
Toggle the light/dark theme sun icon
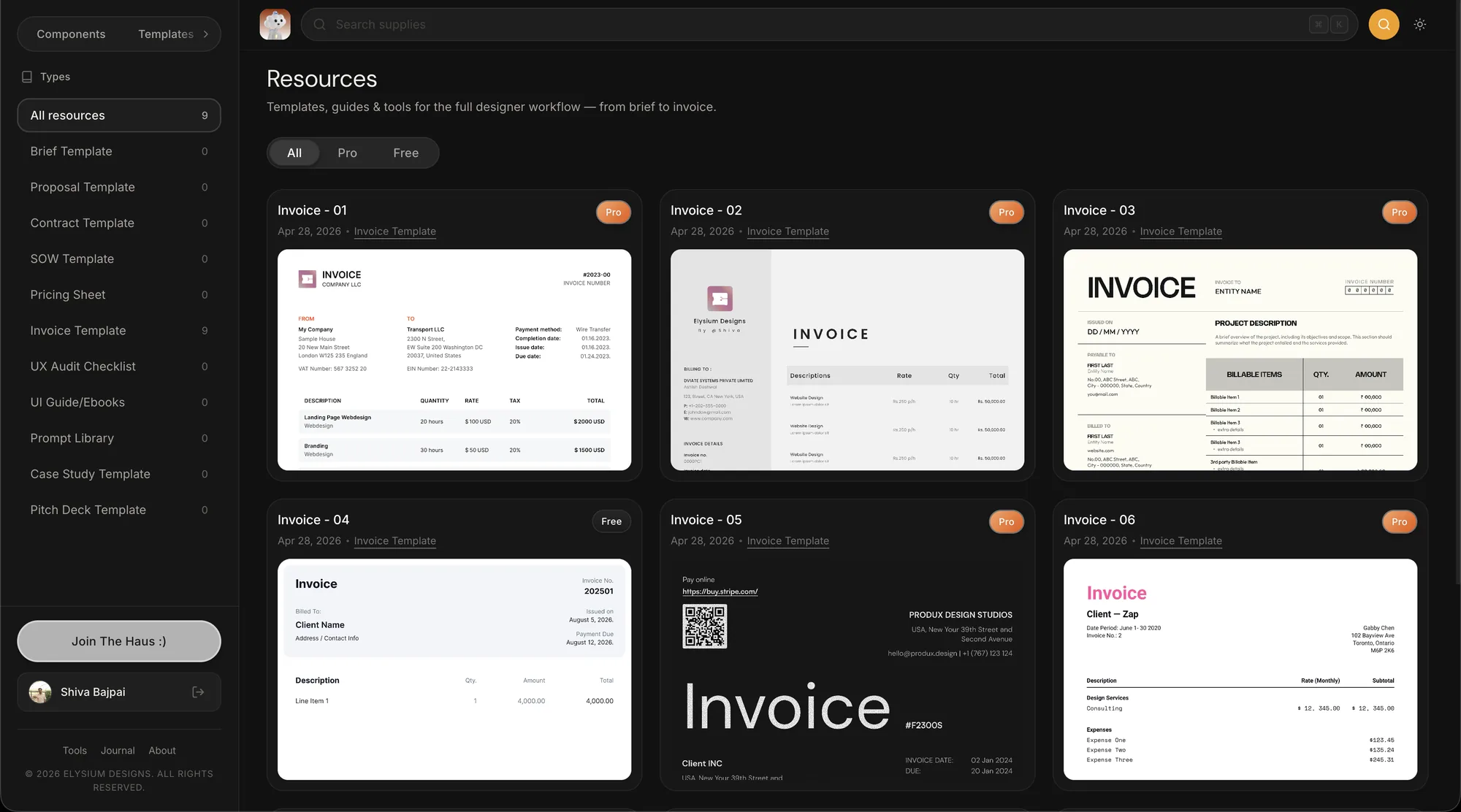coord(1419,24)
